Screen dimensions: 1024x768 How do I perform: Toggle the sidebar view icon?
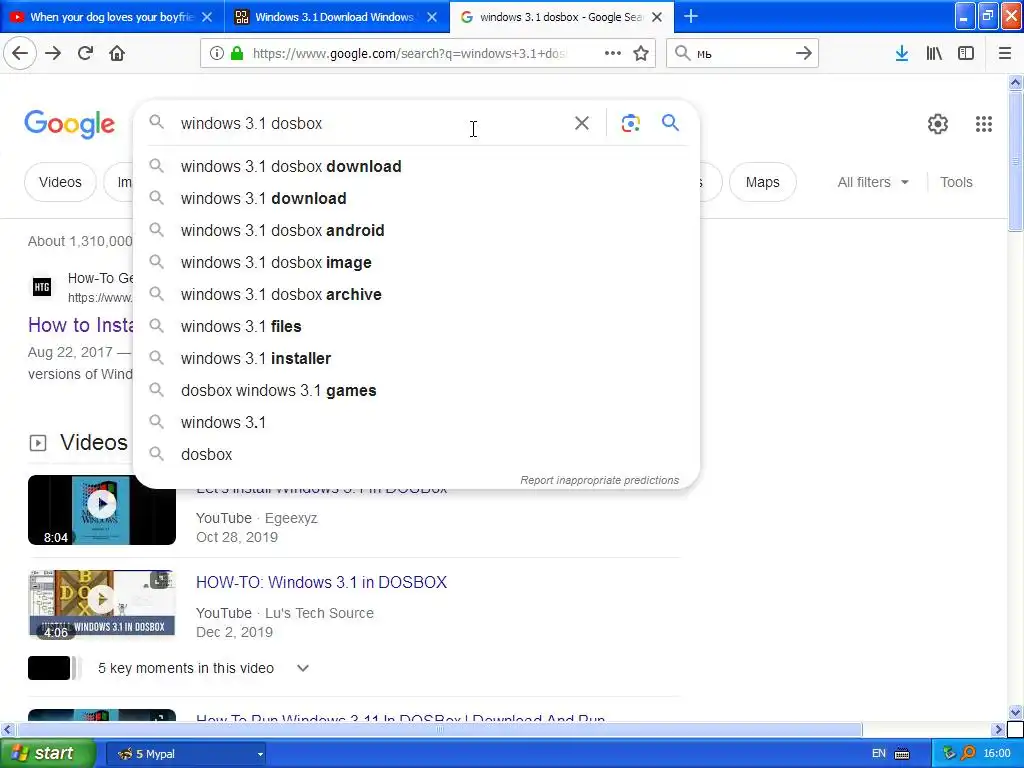966,53
